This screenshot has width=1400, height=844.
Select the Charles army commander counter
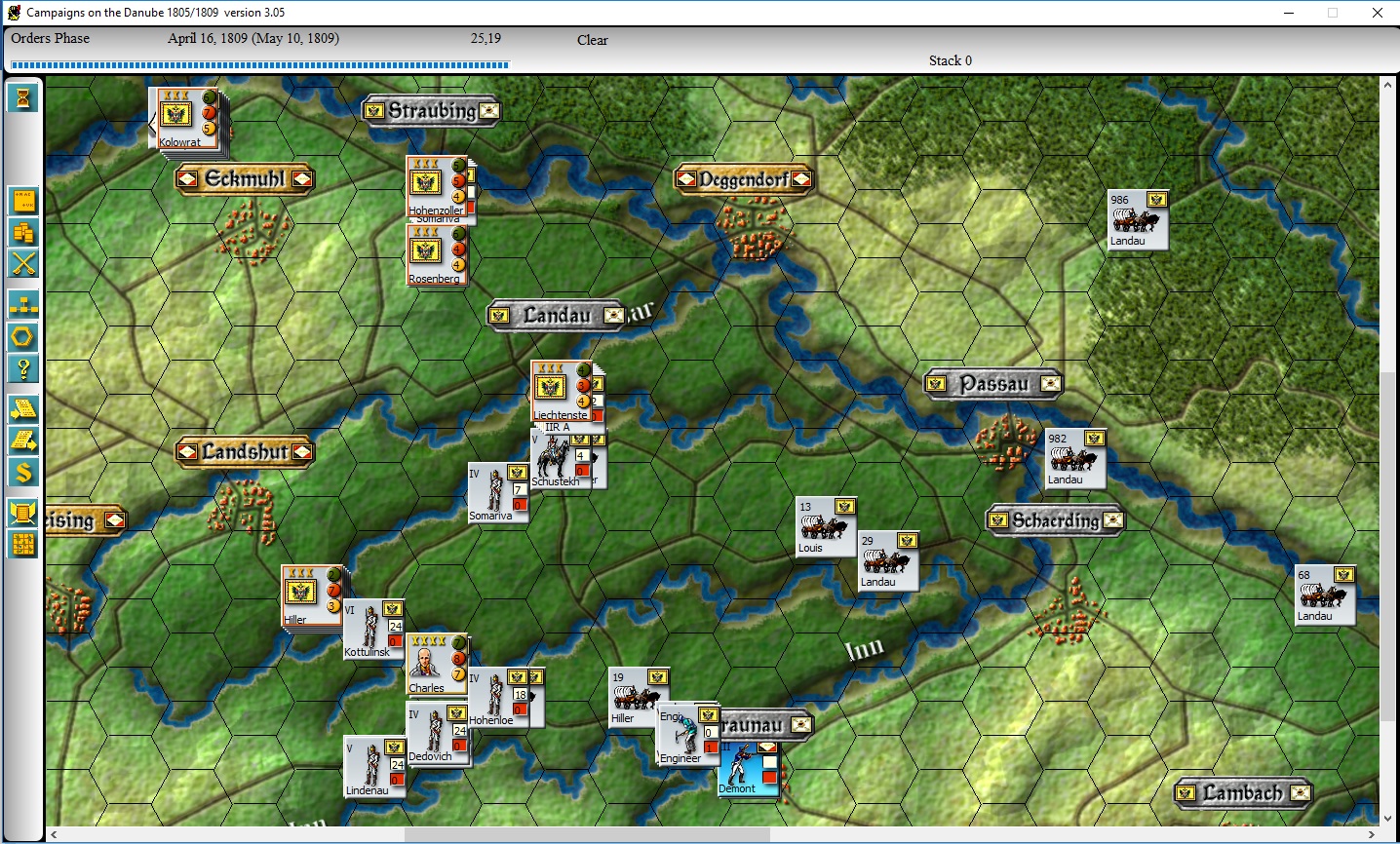click(437, 664)
